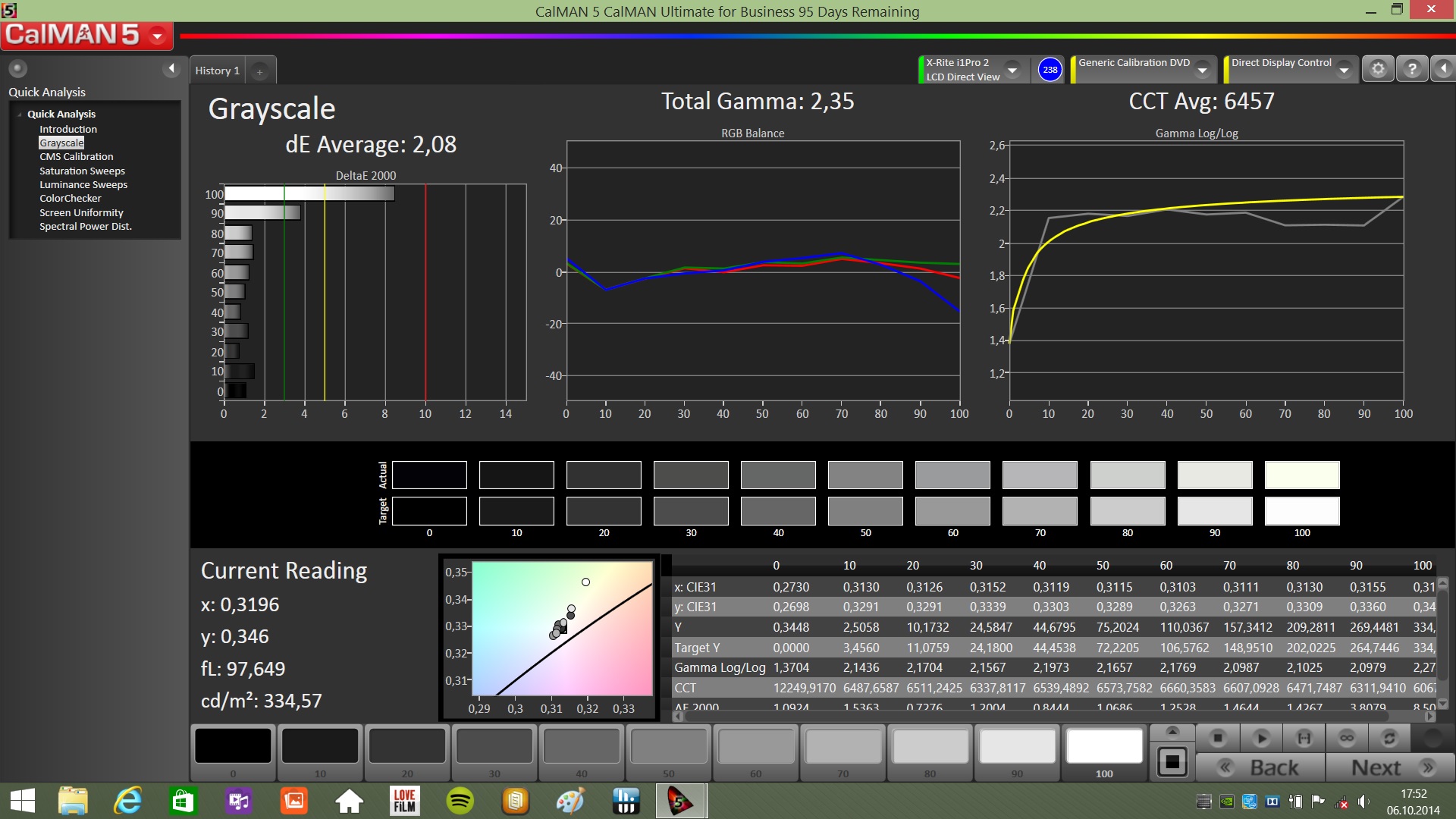Switch to the History 1 tab
1456x819 pixels.
point(217,71)
